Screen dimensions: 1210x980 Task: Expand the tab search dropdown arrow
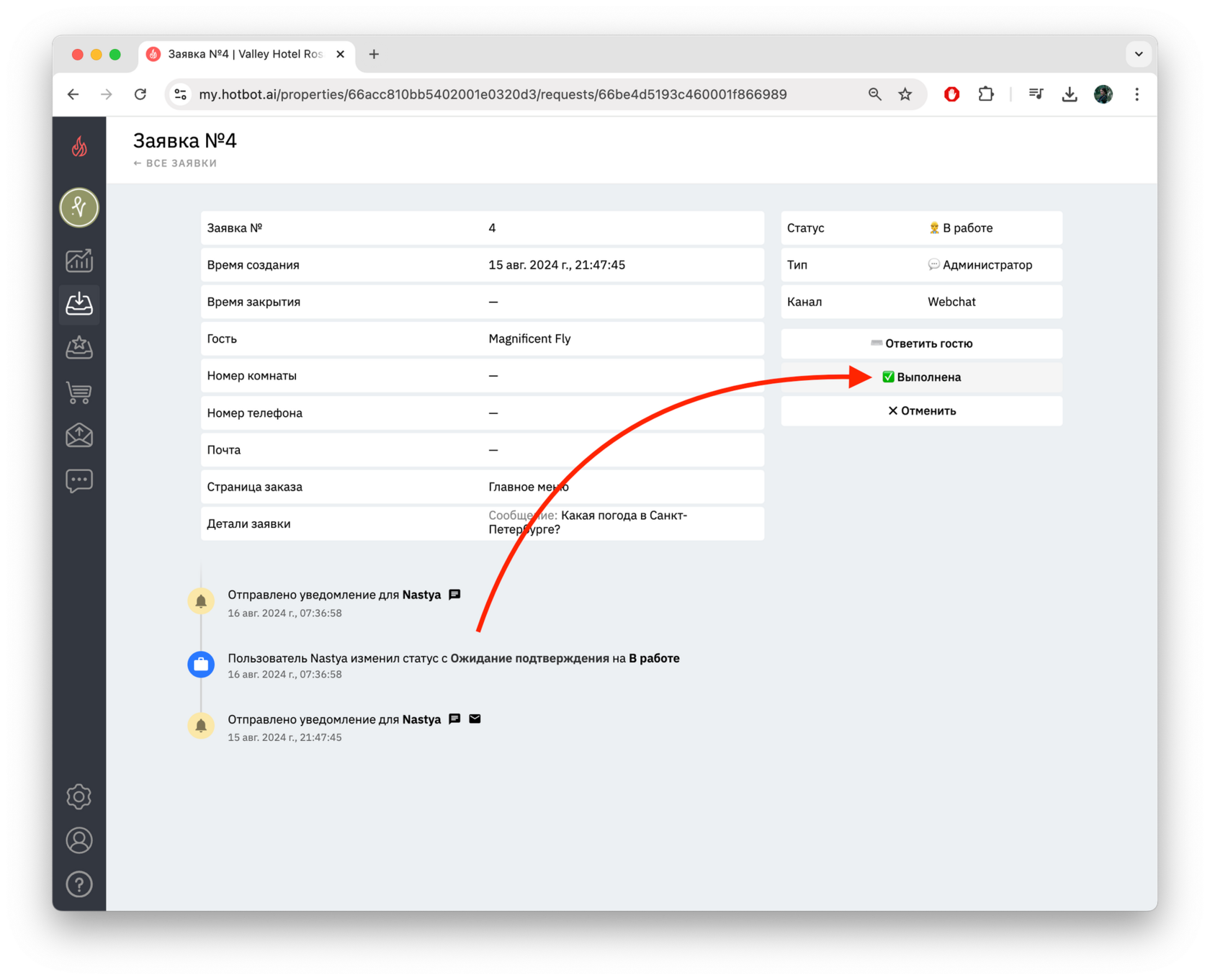[1139, 54]
